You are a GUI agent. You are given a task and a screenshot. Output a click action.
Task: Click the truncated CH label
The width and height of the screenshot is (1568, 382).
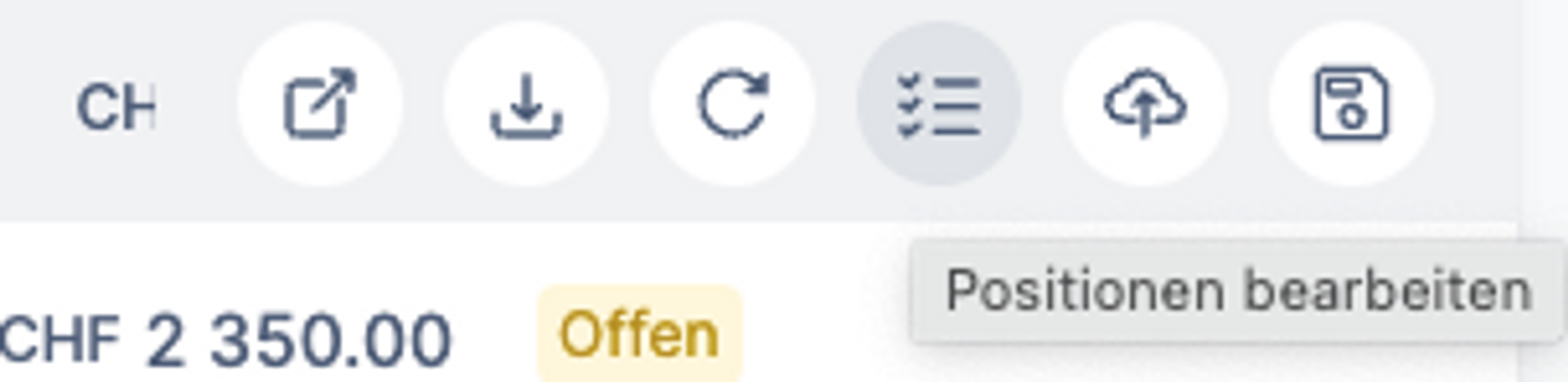(115, 107)
